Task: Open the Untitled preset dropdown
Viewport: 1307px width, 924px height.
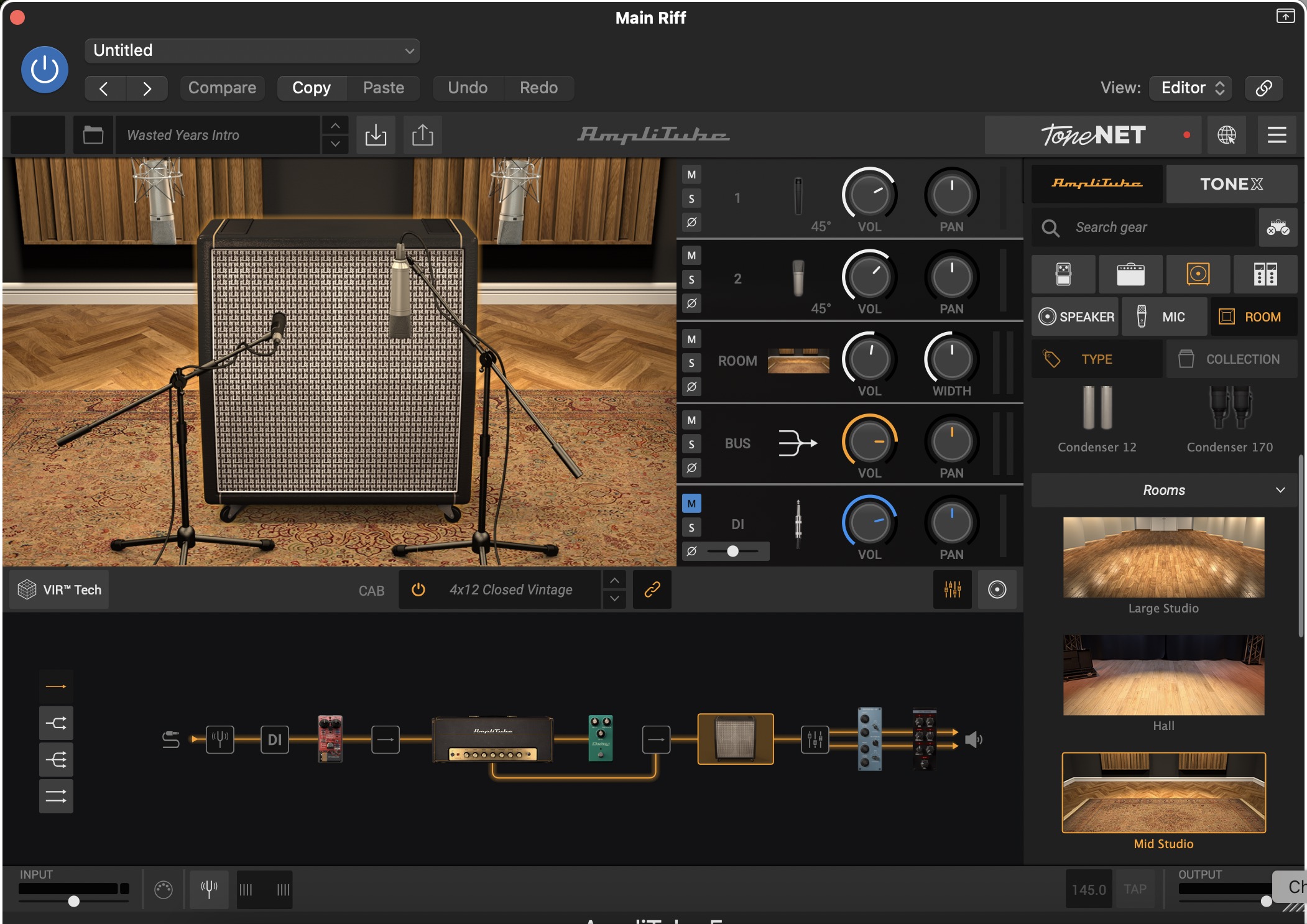Action: (x=252, y=50)
